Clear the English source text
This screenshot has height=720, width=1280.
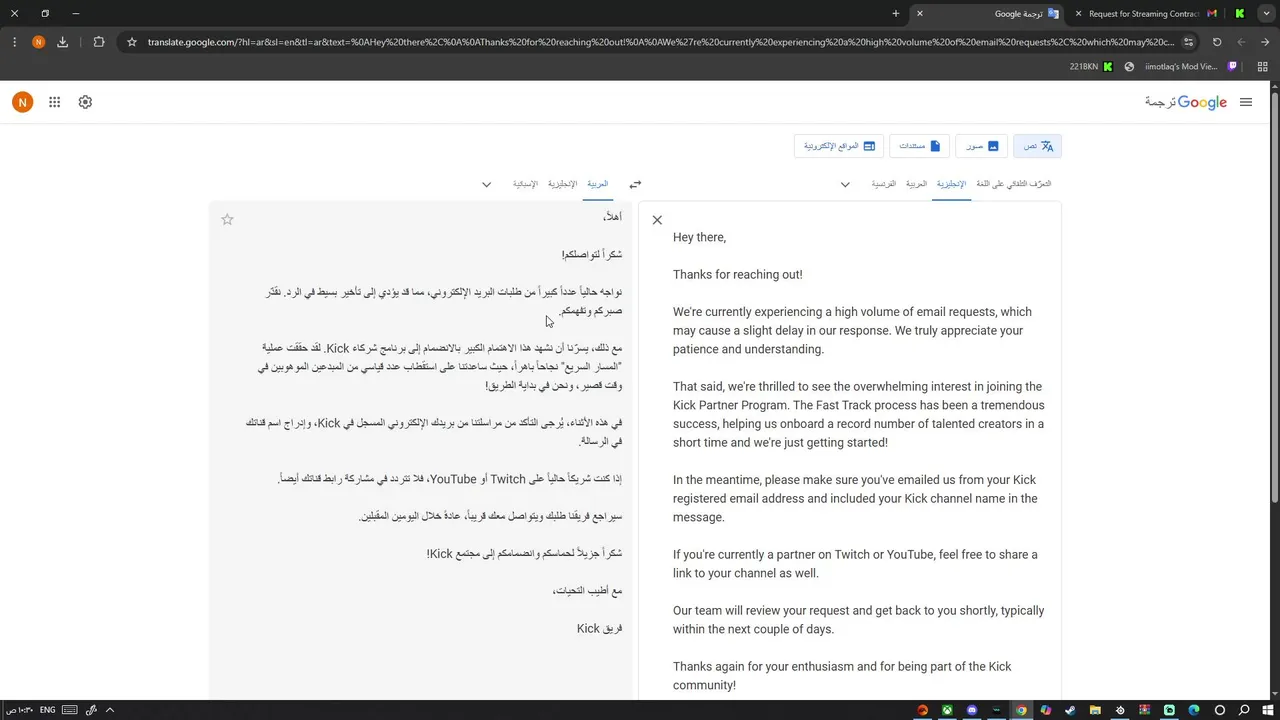click(x=657, y=220)
